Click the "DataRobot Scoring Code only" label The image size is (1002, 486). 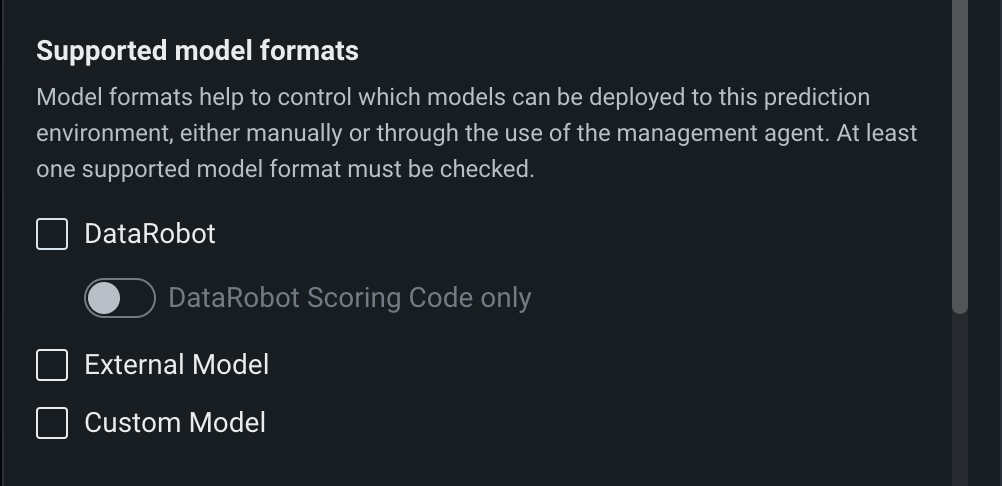[x=350, y=298]
